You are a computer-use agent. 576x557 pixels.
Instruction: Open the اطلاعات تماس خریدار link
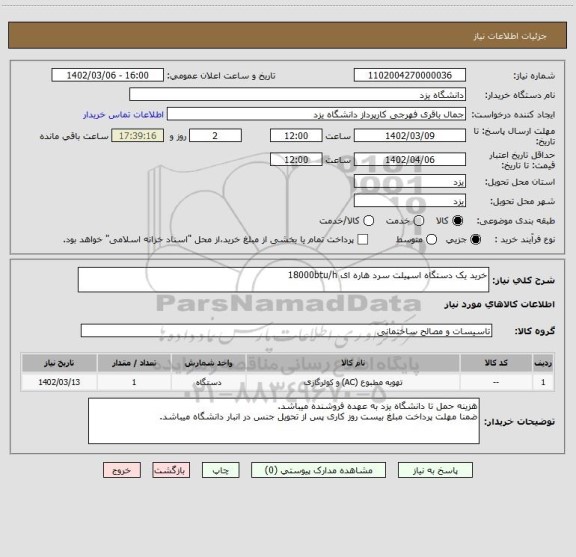click(123, 115)
